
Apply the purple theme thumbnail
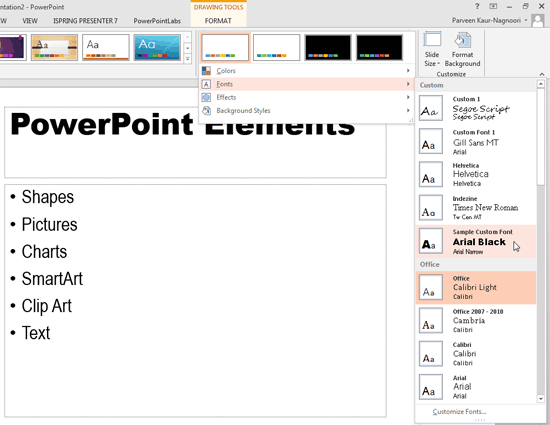click(x=13, y=47)
